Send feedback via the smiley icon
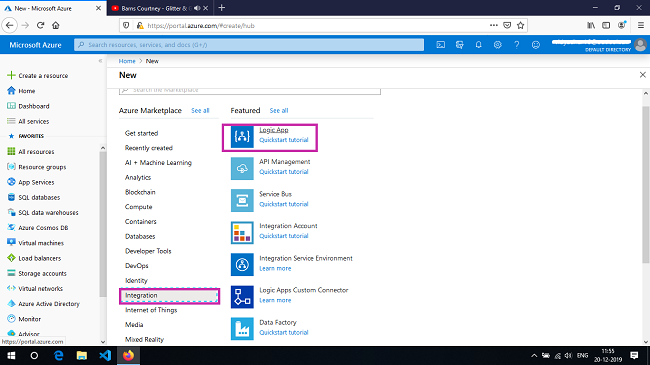650x365 pixels. [x=536, y=45]
